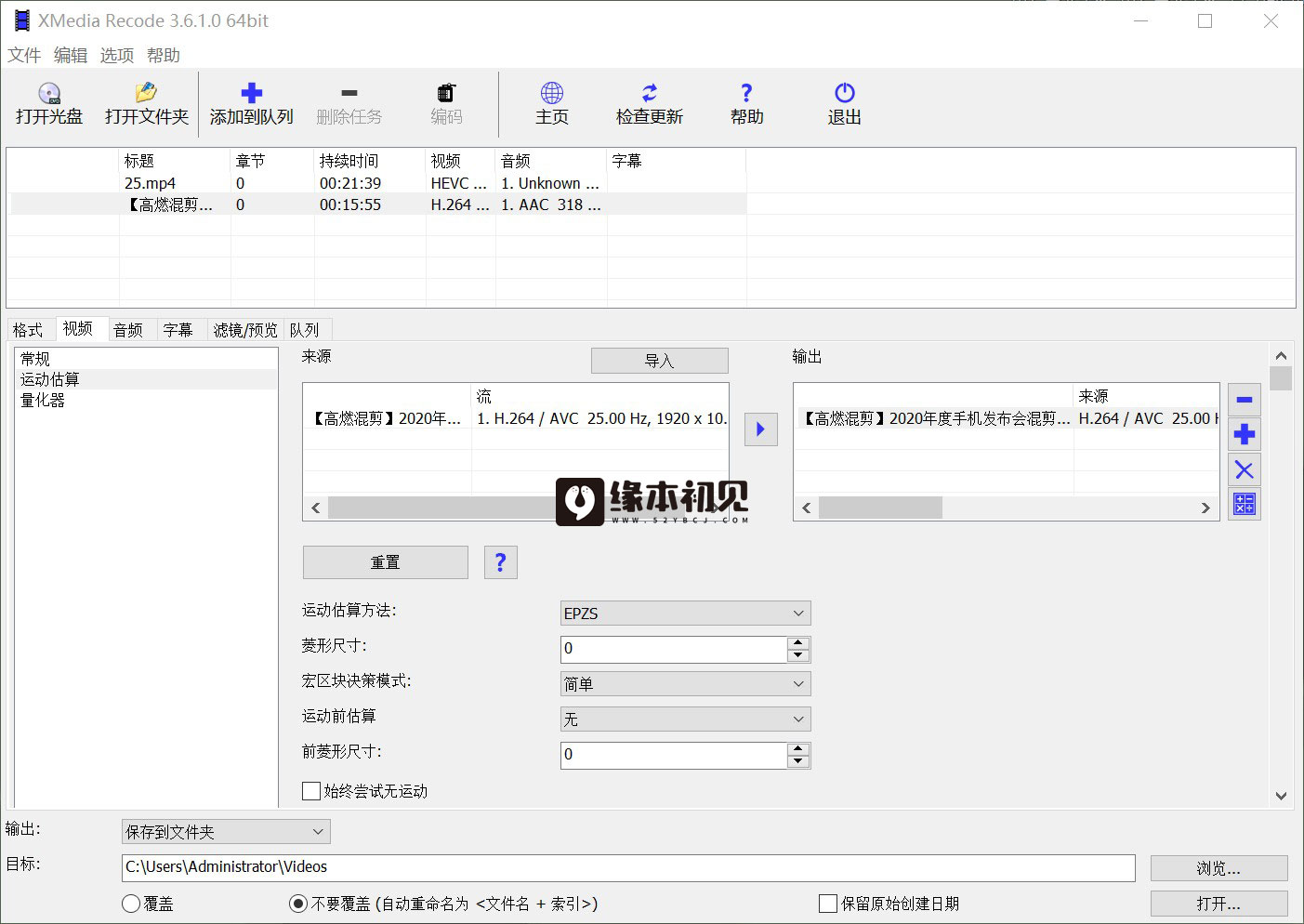Select the H.264 / AVC stream in source list
The height and width of the screenshot is (924, 1304).
[515, 418]
